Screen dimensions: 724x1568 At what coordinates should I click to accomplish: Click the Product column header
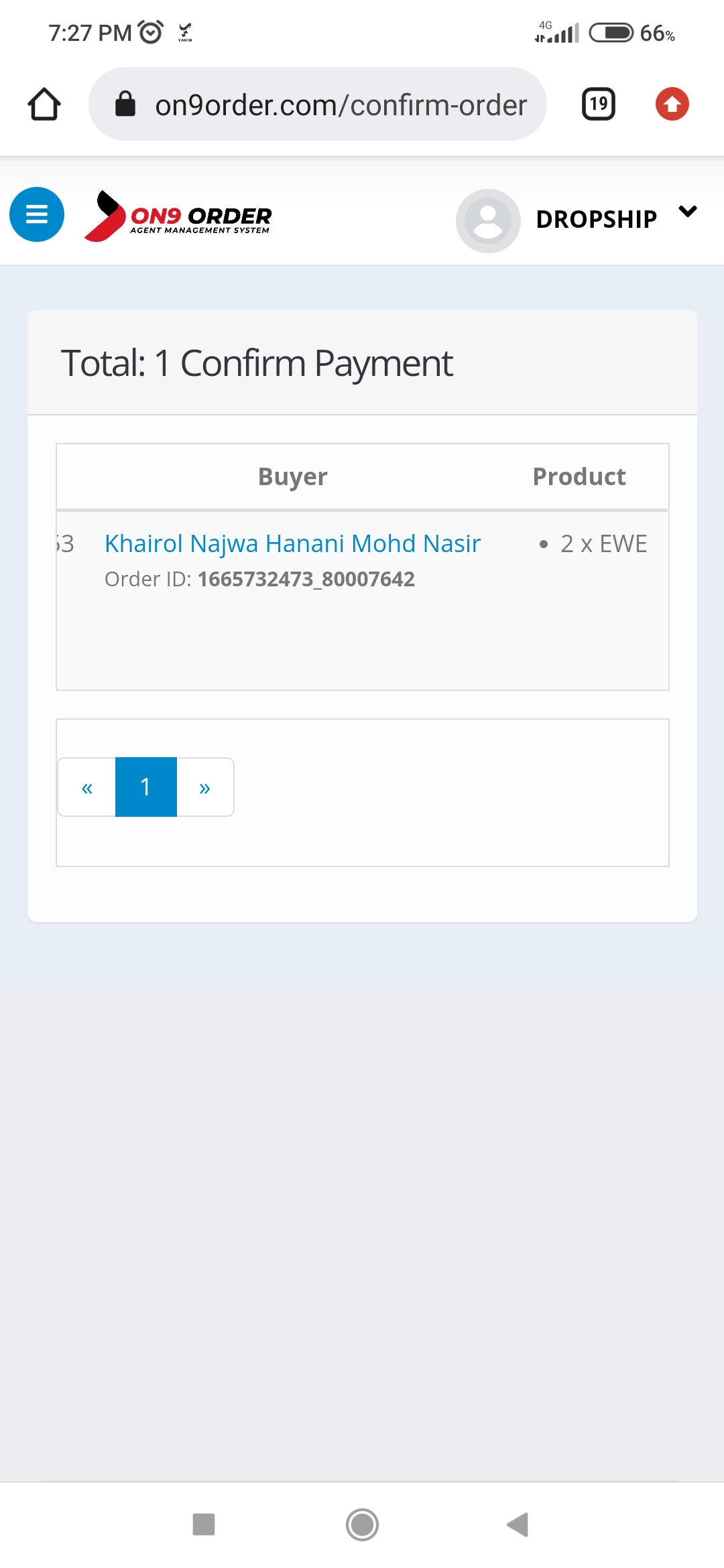click(x=579, y=476)
